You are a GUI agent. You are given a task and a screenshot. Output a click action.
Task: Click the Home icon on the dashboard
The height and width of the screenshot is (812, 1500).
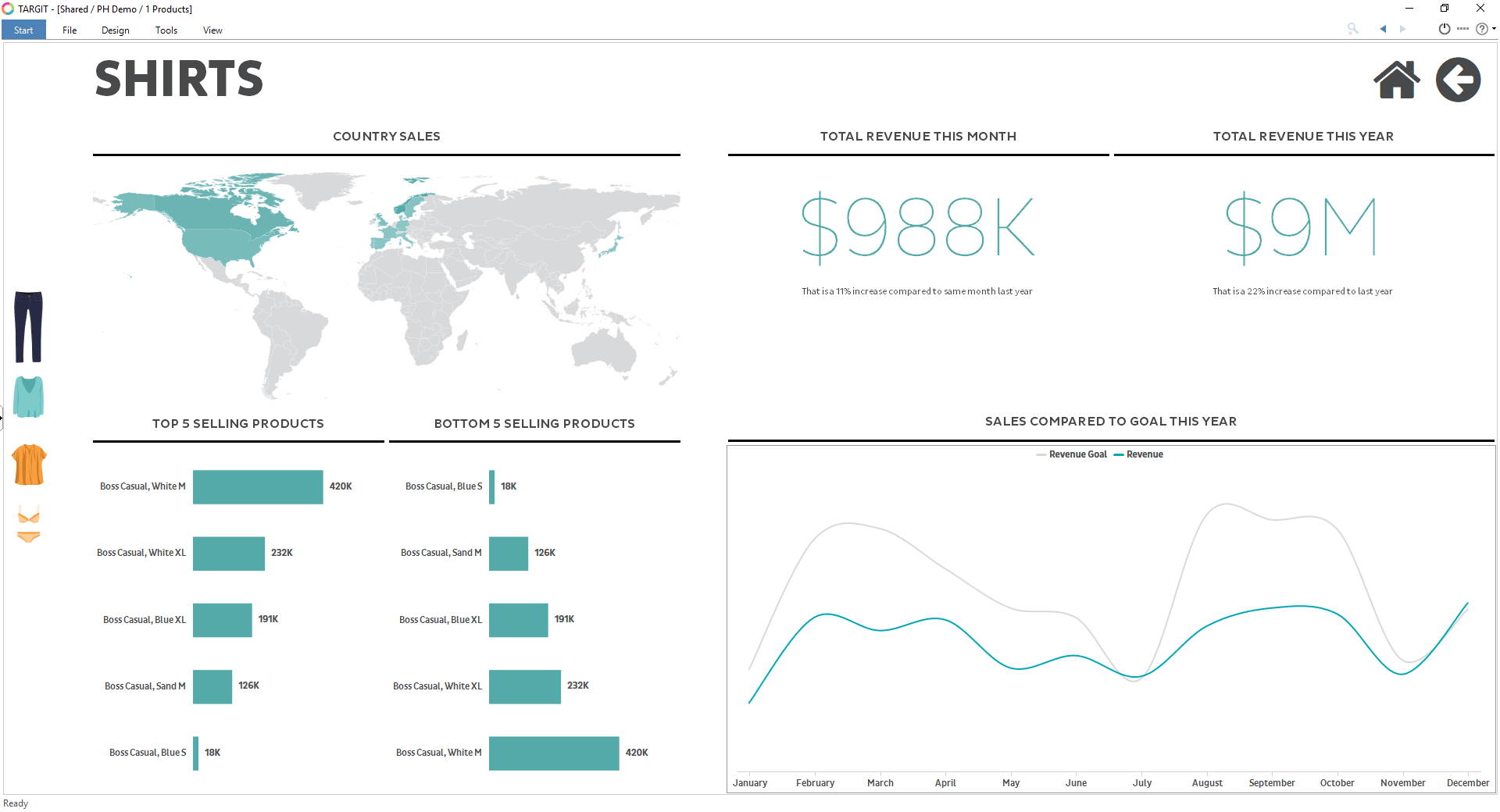(x=1397, y=80)
